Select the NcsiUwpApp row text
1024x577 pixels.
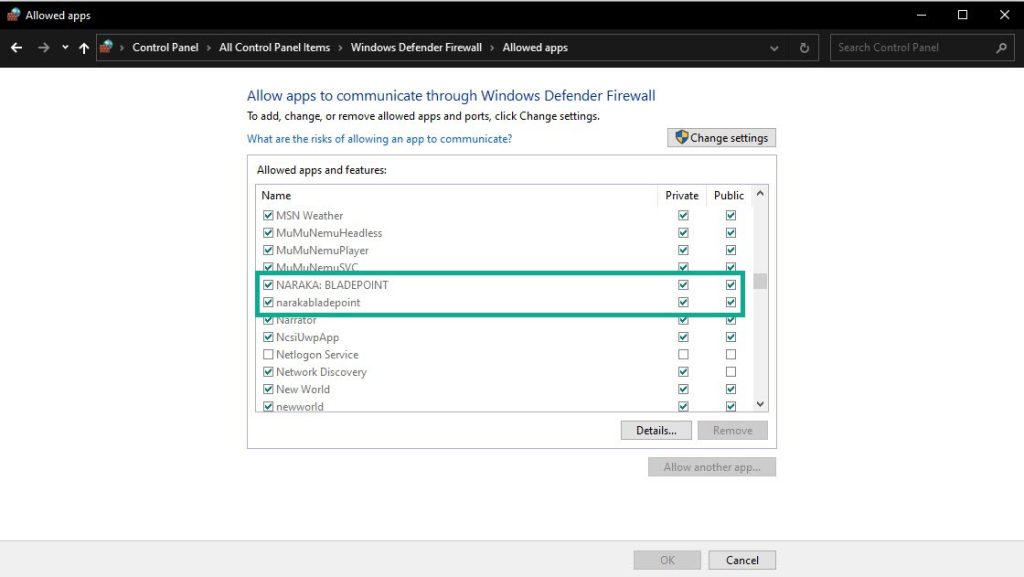coord(308,337)
